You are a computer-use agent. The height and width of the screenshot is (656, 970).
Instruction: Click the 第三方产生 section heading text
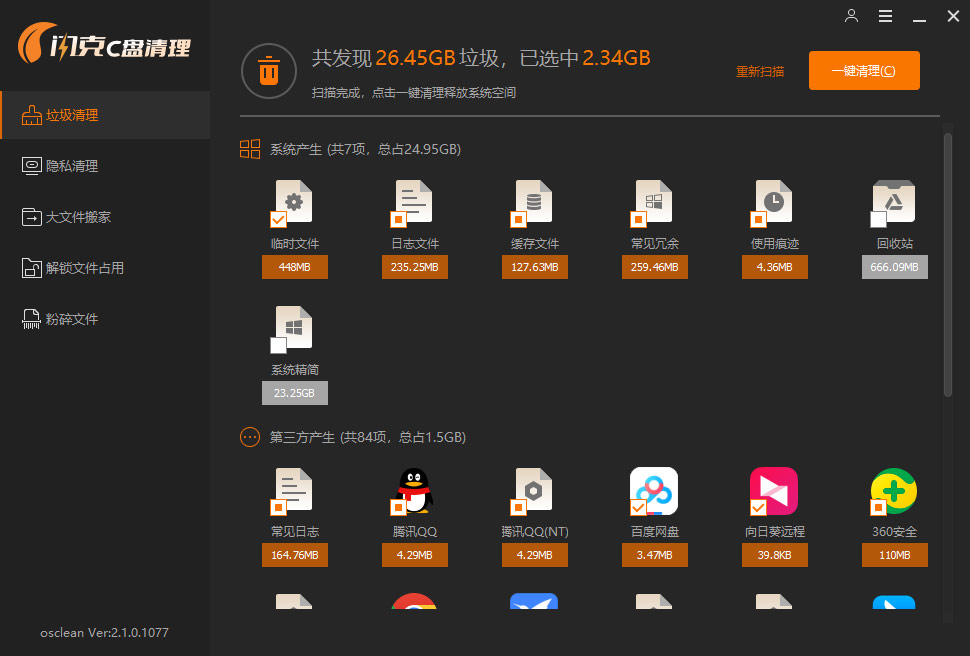click(367, 437)
